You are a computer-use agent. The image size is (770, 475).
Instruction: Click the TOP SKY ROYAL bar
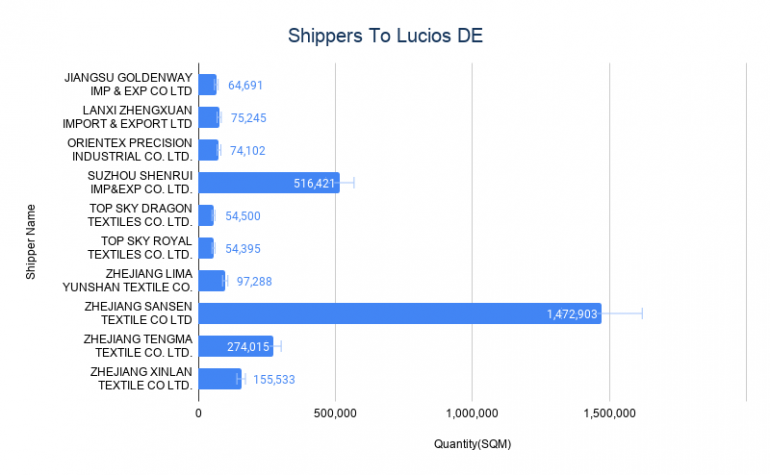[x=206, y=248]
